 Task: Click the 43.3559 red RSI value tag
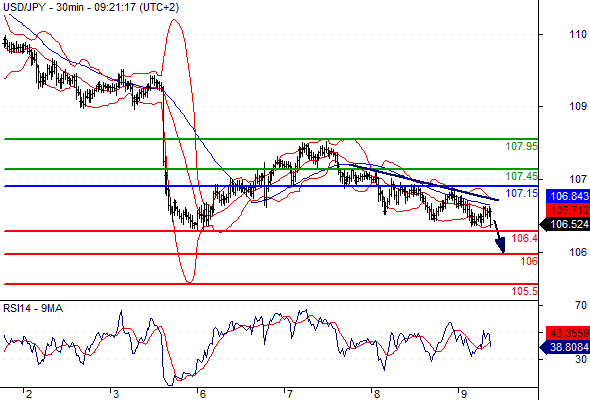(x=568, y=333)
